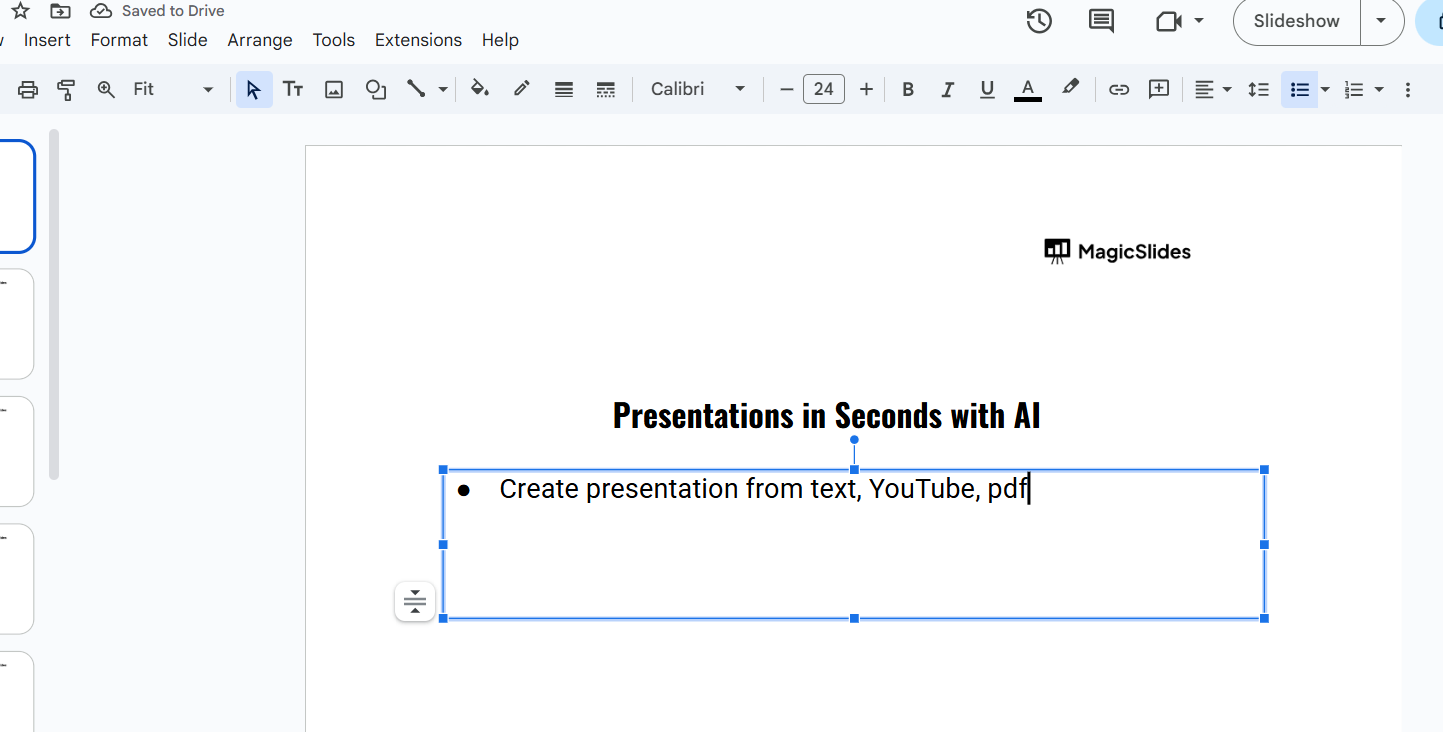Open the text color picker
The image size is (1443, 732).
point(1028,89)
